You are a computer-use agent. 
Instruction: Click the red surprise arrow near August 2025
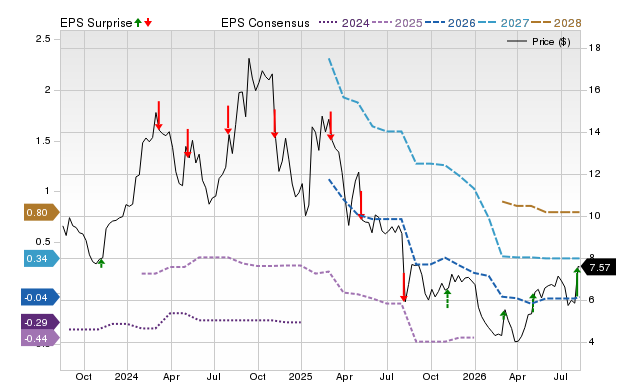(x=404, y=287)
